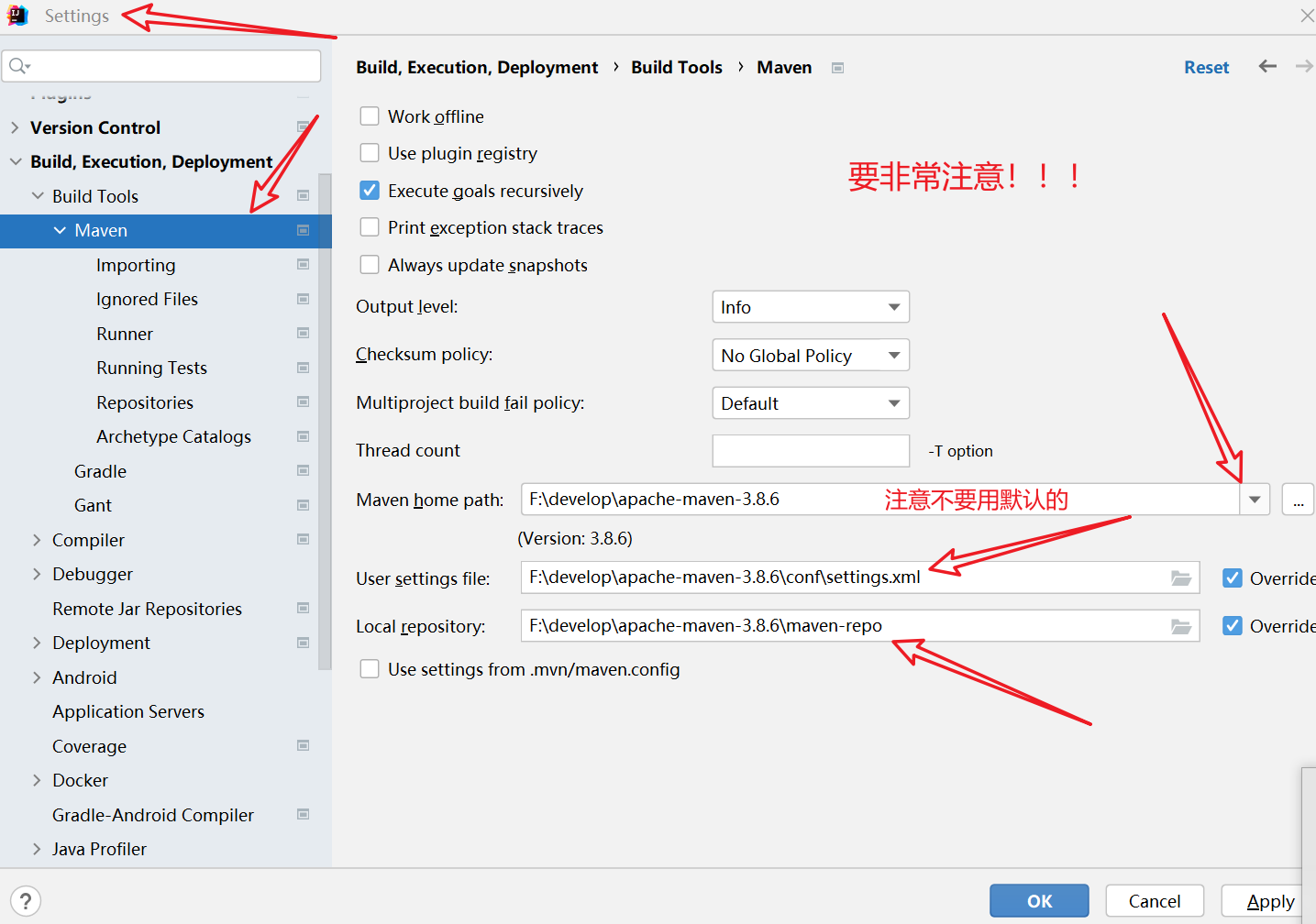
Task: Click the User settings file path field
Action: tap(860, 577)
